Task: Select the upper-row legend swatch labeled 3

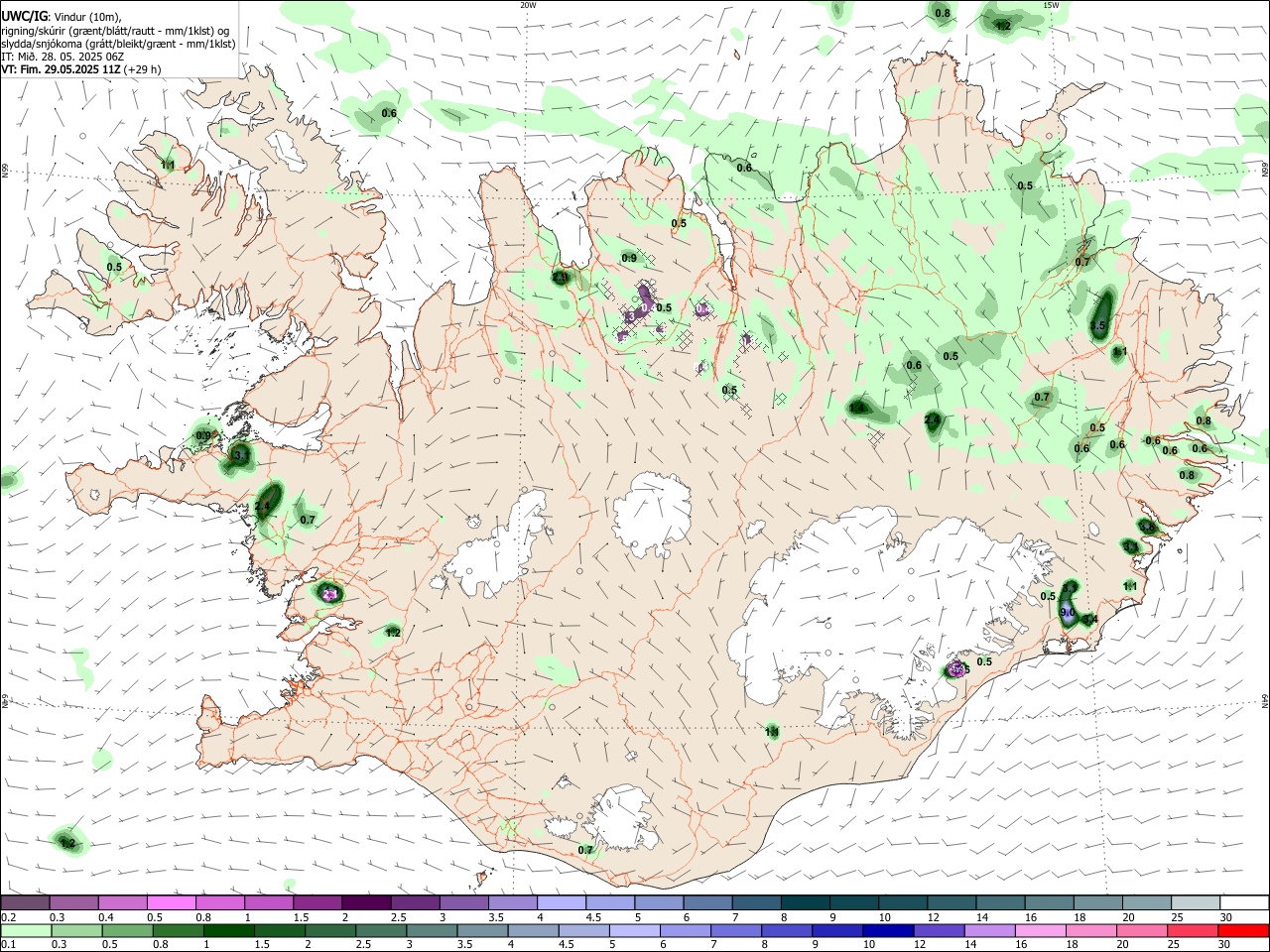Action: click(x=462, y=902)
